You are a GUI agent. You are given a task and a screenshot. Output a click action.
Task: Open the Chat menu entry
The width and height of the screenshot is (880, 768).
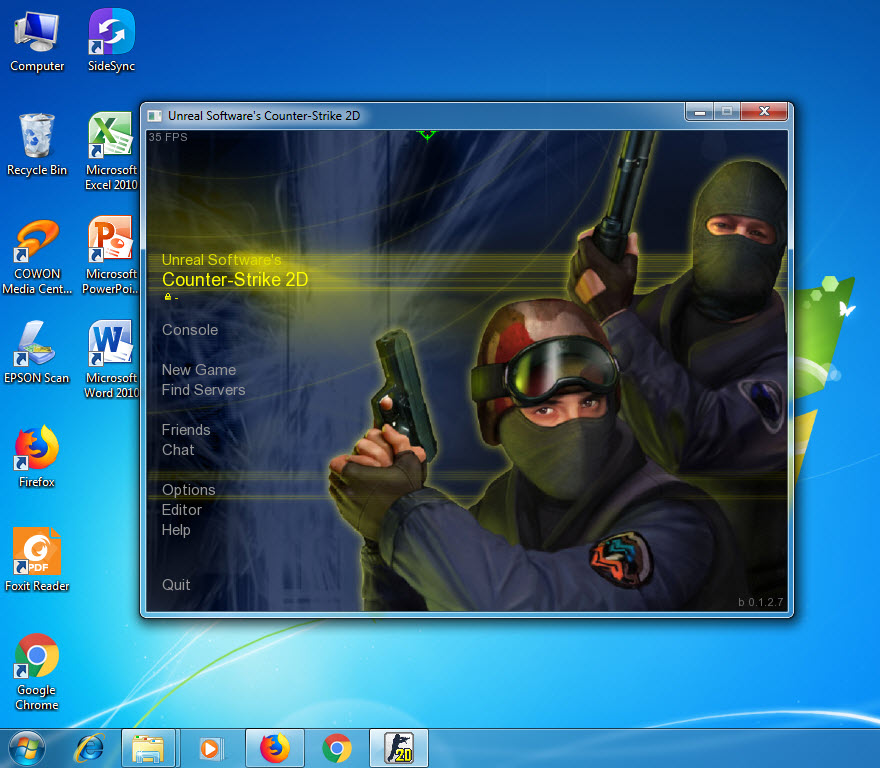[178, 450]
